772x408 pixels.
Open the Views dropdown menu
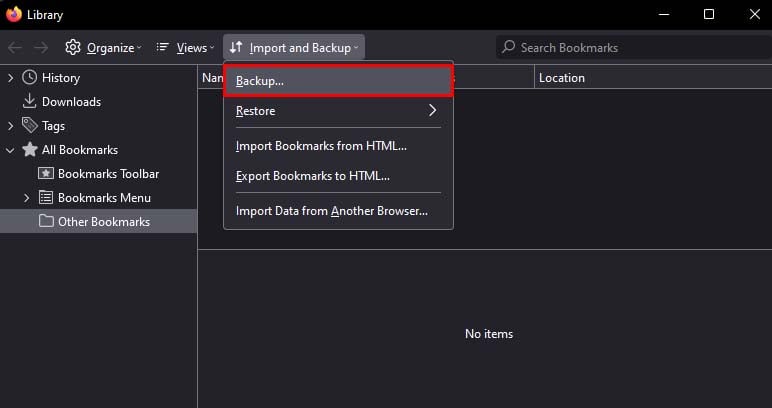point(185,47)
